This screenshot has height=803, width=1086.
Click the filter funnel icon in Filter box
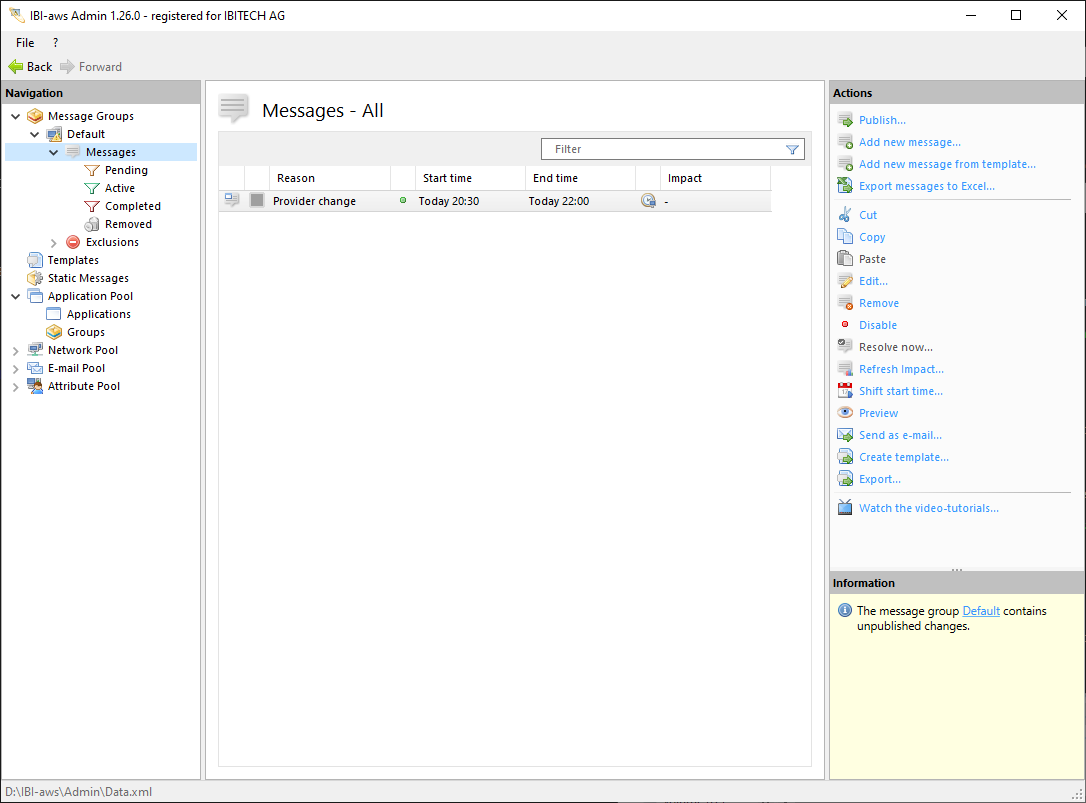[x=792, y=150]
